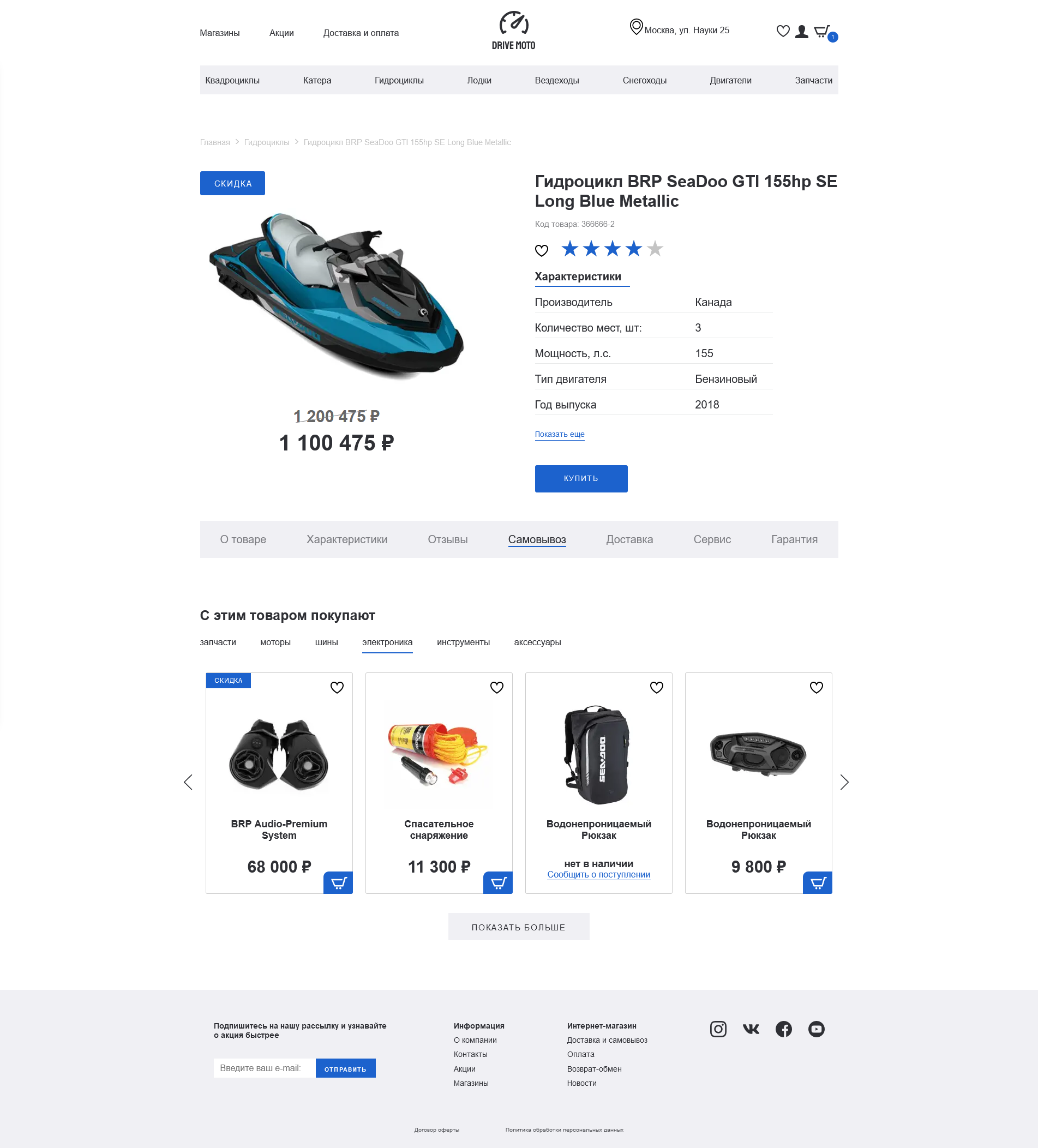Focus the e-mail subscription input field
1038x1148 pixels.
(x=265, y=1068)
